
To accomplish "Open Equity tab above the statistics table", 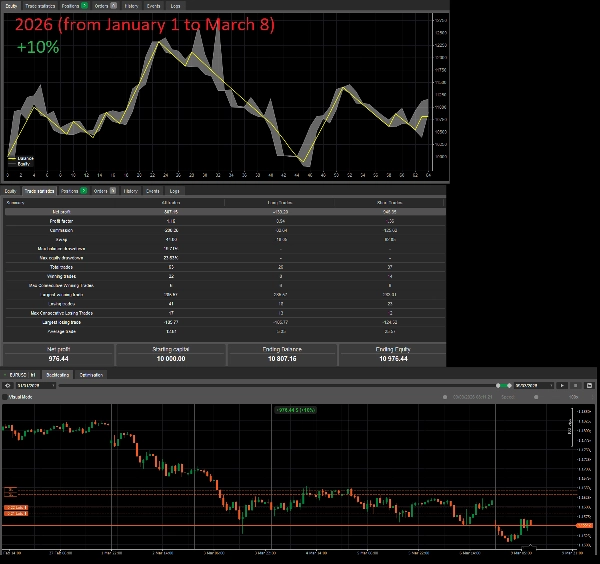I will pyautogui.click(x=10, y=191).
